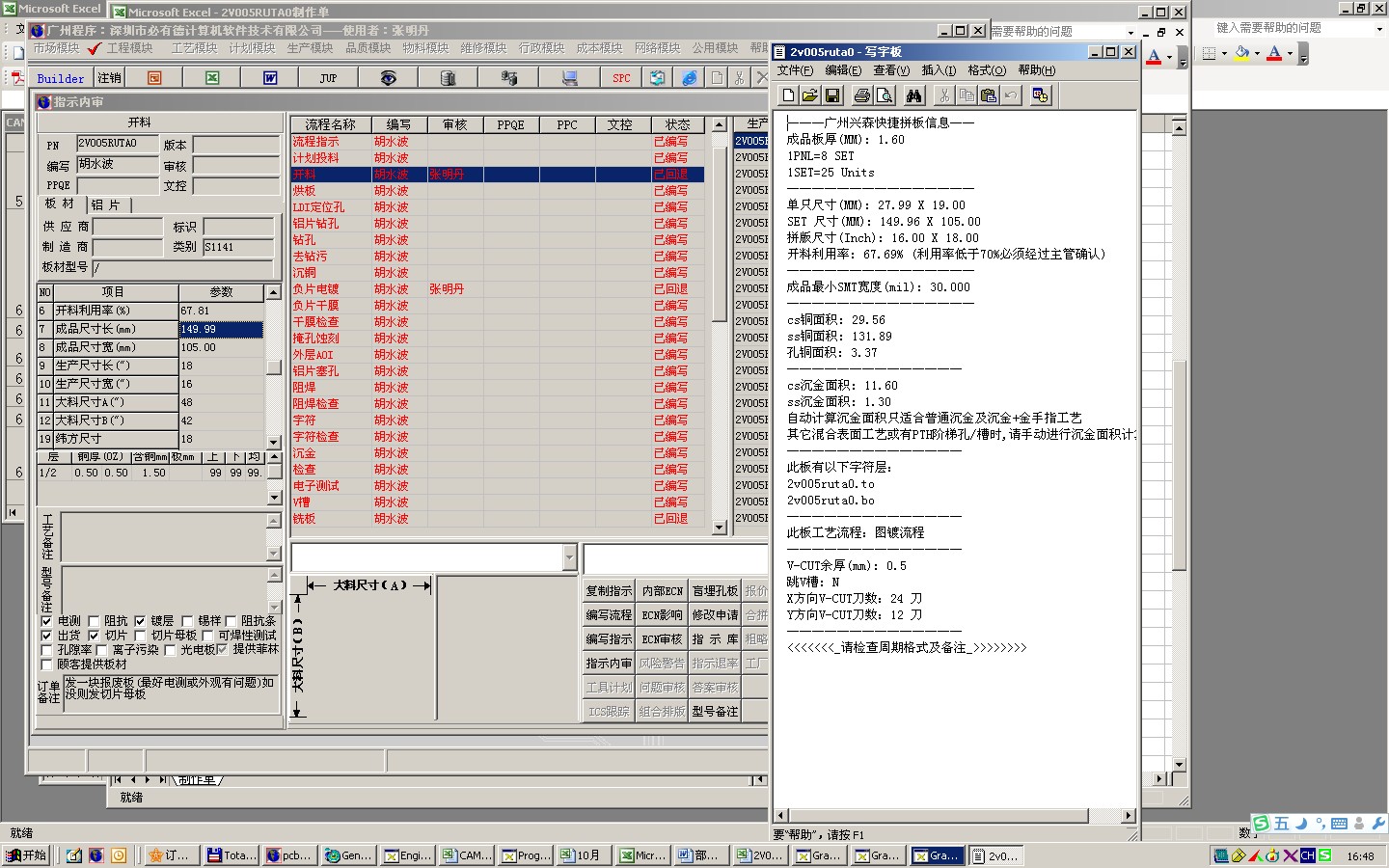Click the Windows 开始 Start button
The width and height of the screenshot is (1389, 868).
[x=27, y=855]
